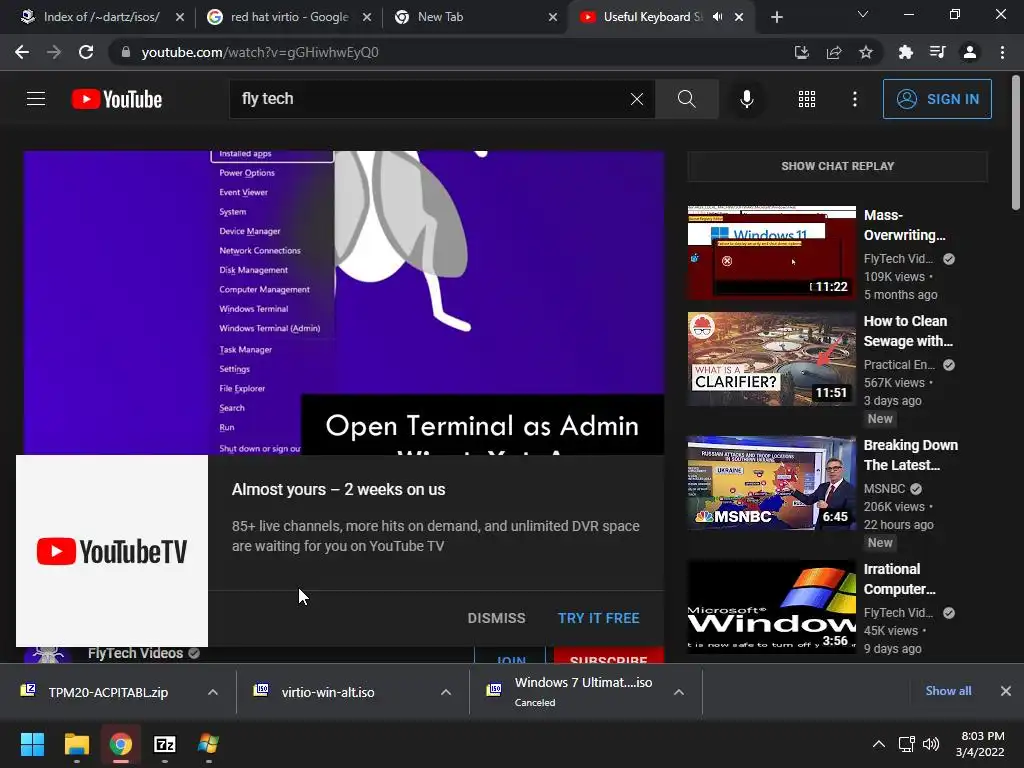Viewport: 1024px width, 768px height.
Task: Click SHOW CHAT REPLAY button
Action: (837, 166)
